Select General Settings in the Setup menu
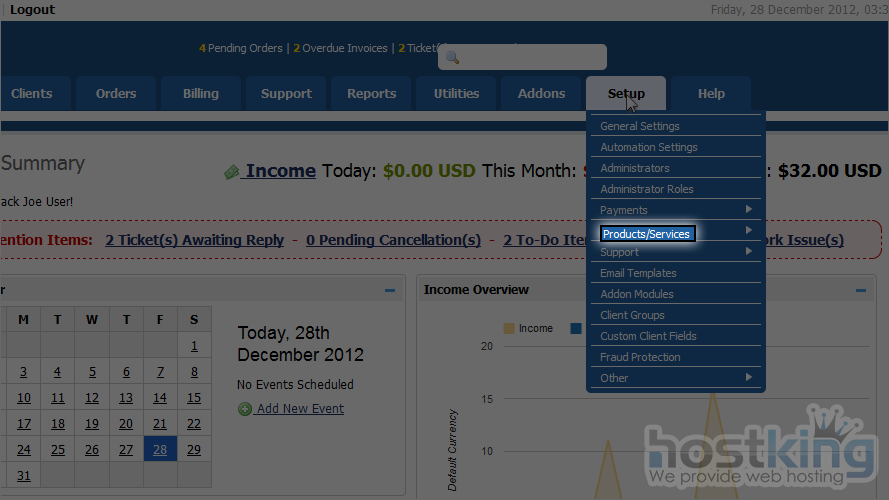Viewport: 889px width, 500px height. tap(640, 127)
